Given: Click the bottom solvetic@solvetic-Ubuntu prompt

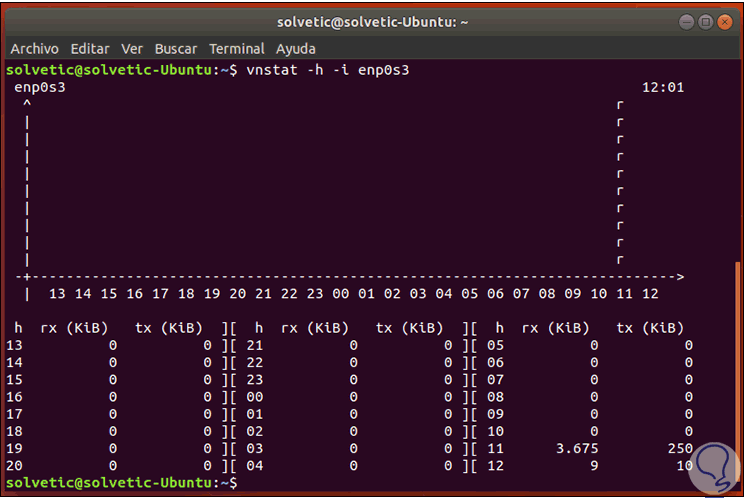Looking at the screenshot, I should point(121,483).
